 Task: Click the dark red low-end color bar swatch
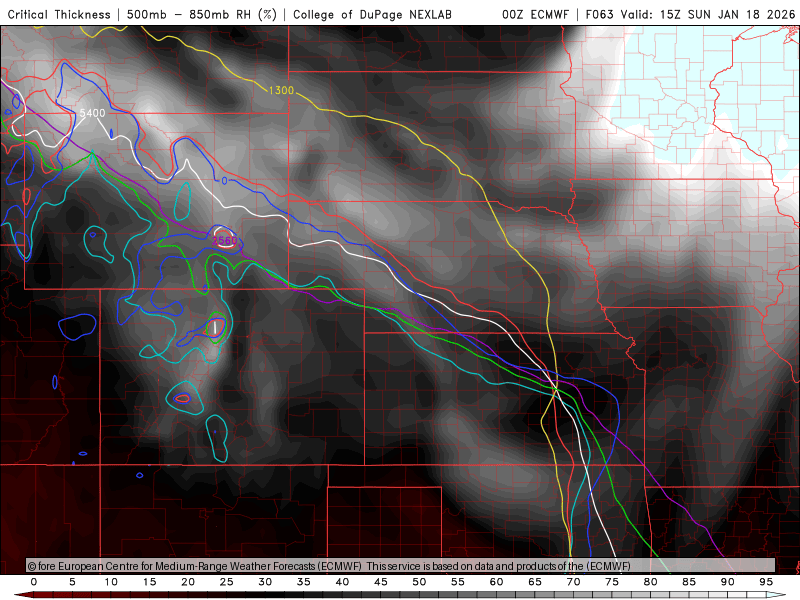tap(26, 595)
